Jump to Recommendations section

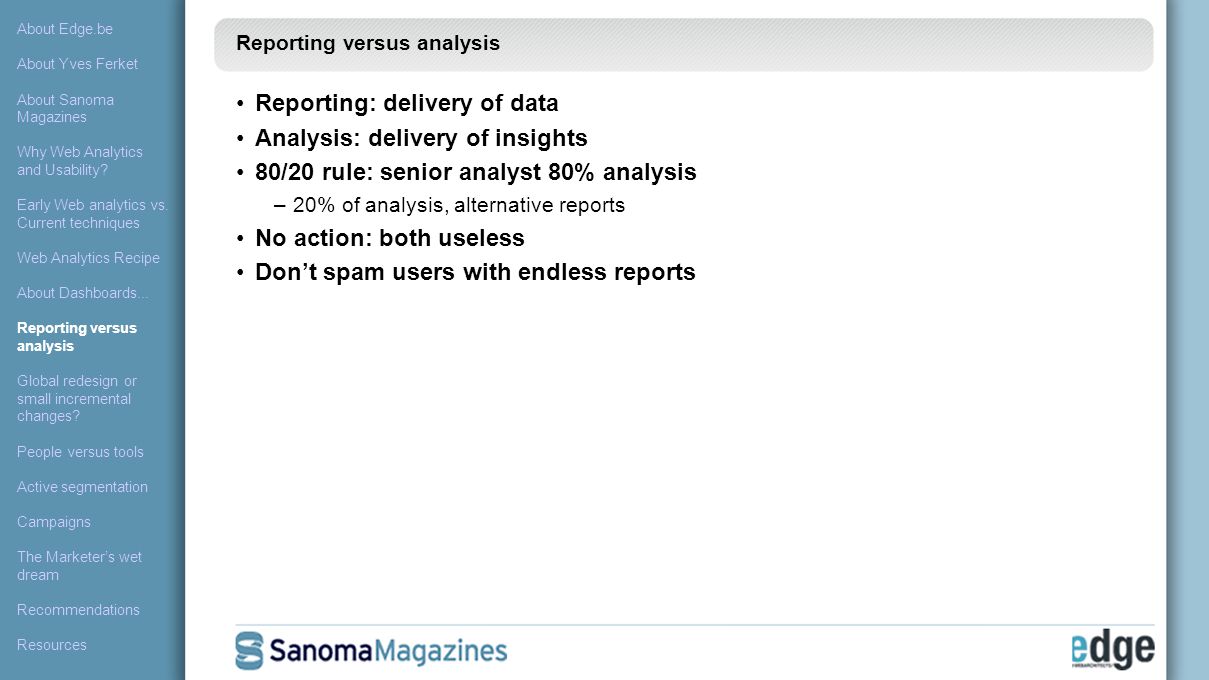pos(78,610)
